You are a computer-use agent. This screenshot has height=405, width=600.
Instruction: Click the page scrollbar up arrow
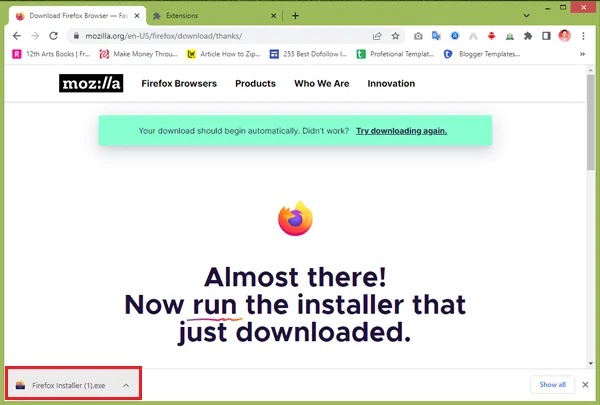[591, 70]
